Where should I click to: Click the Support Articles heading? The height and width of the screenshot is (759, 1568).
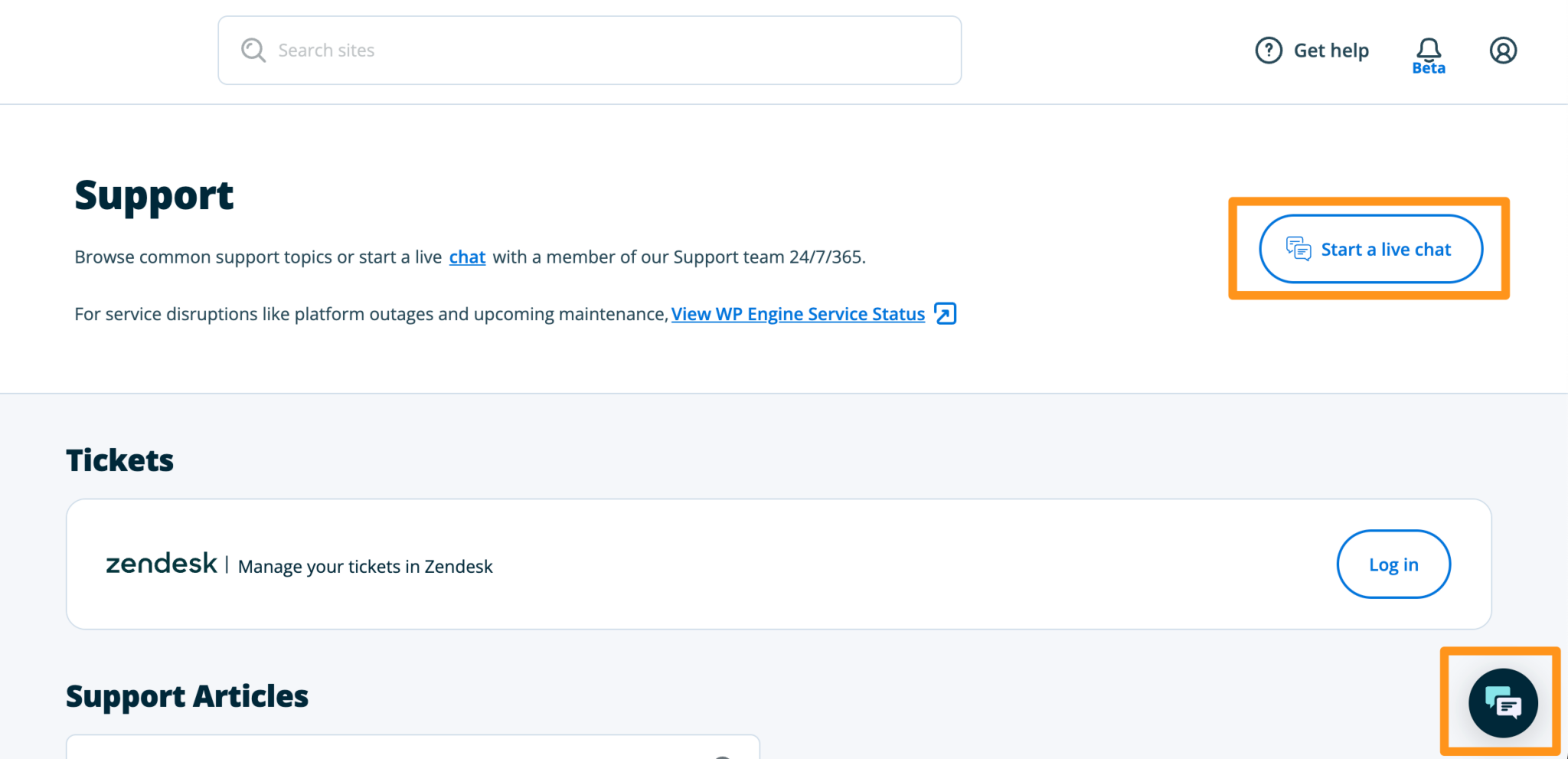(x=188, y=695)
